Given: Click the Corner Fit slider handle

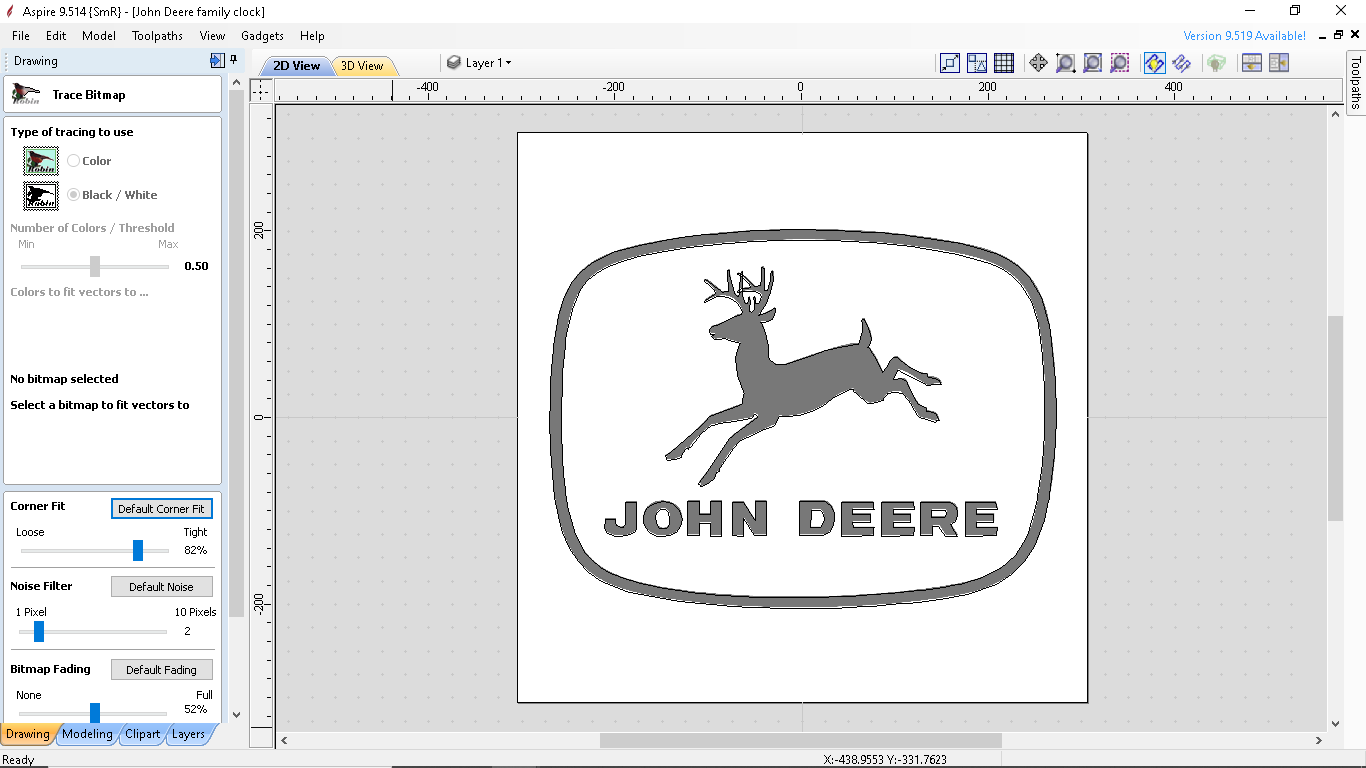Looking at the screenshot, I should click(x=138, y=550).
